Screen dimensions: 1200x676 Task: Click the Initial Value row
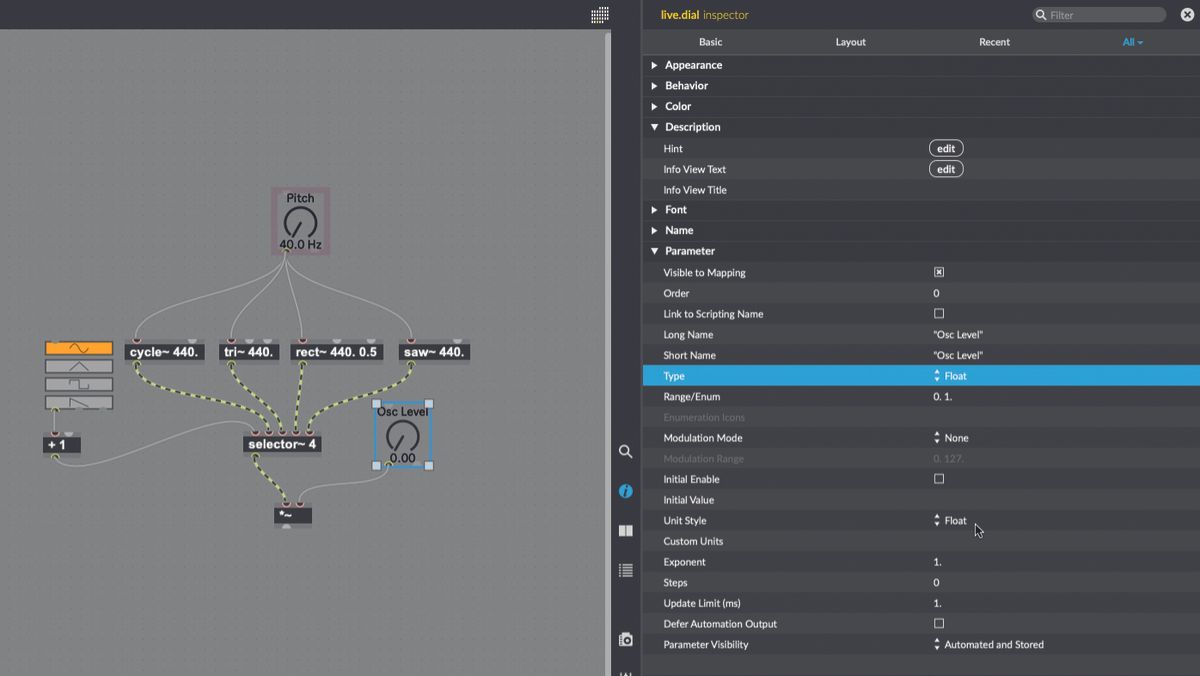coord(920,500)
